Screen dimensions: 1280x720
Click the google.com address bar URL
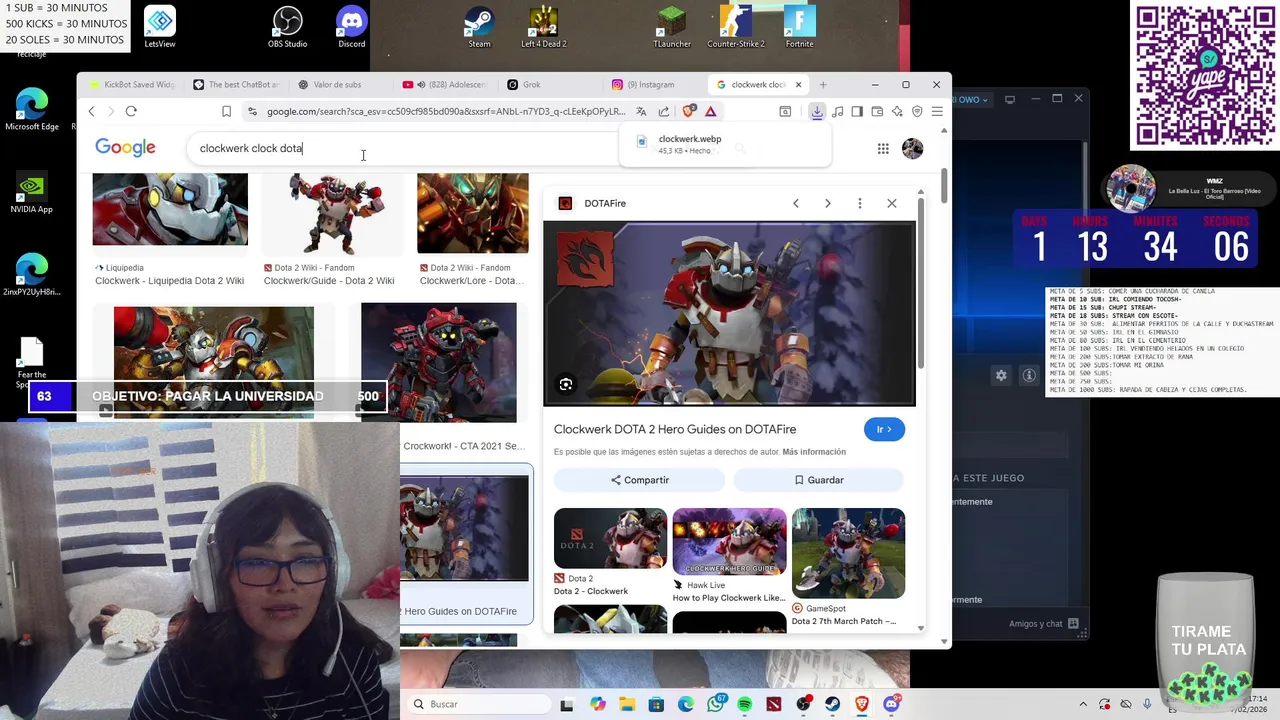pyautogui.click(x=446, y=111)
